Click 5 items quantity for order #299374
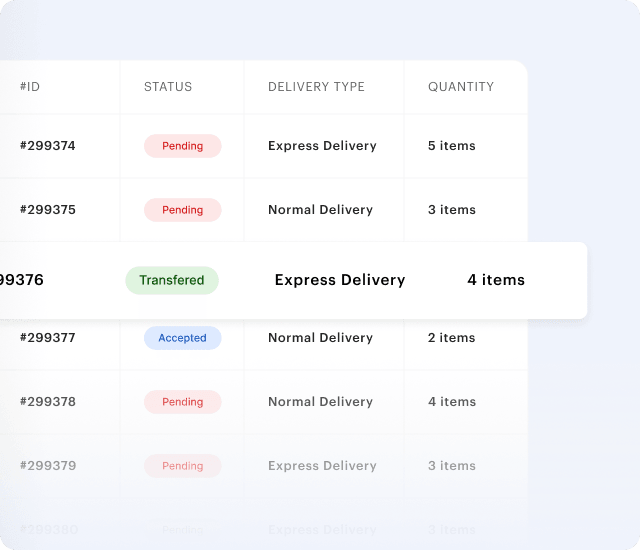The image size is (640, 550). pos(452,146)
